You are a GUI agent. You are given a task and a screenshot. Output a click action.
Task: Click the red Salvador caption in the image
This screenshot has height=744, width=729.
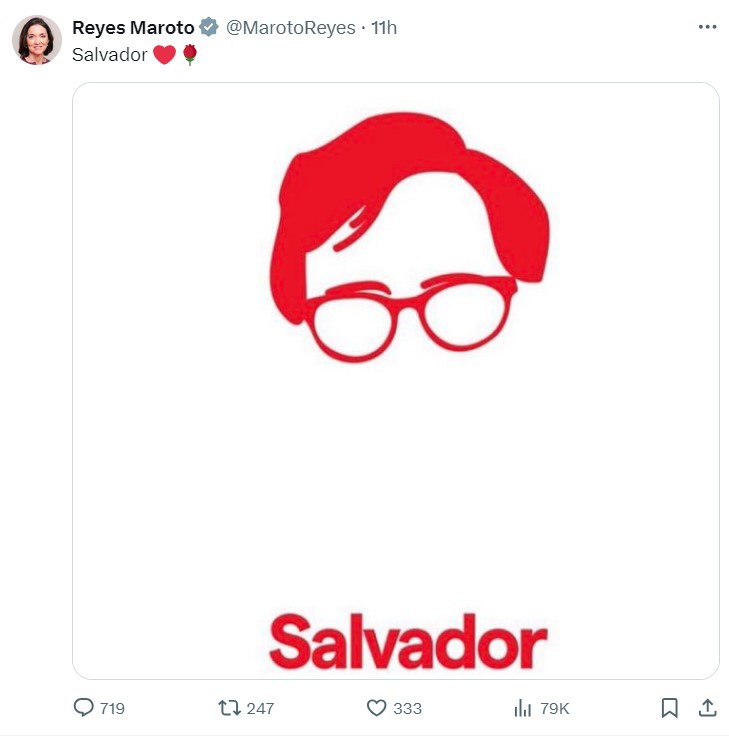[x=408, y=642]
